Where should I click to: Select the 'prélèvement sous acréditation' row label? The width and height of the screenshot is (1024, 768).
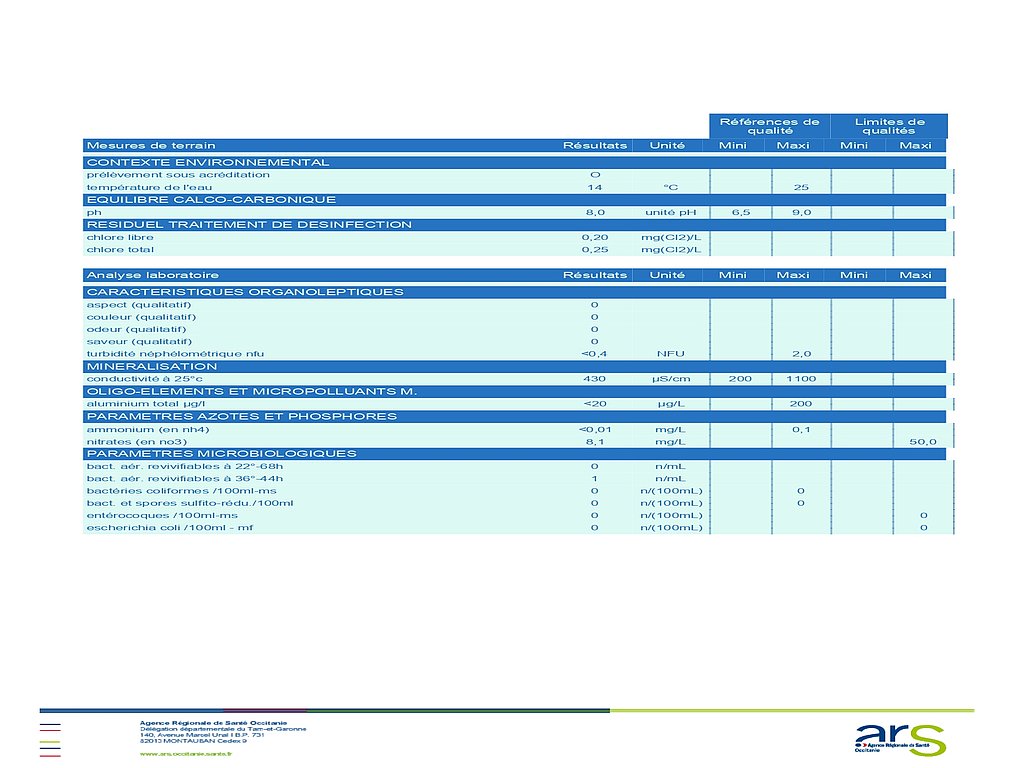pyautogui.click(x=178, y=175)
